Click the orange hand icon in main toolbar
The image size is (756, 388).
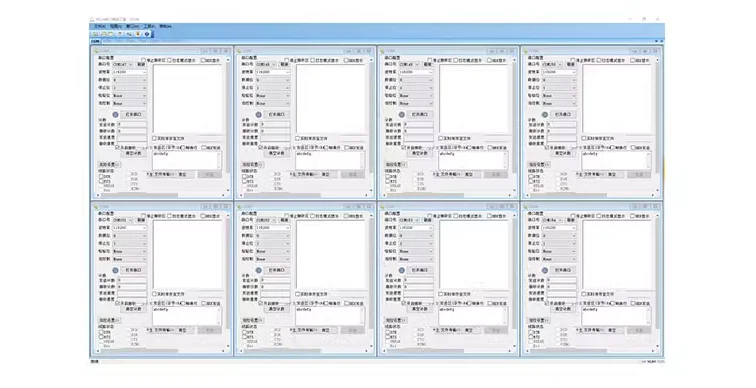pos(138,34)
